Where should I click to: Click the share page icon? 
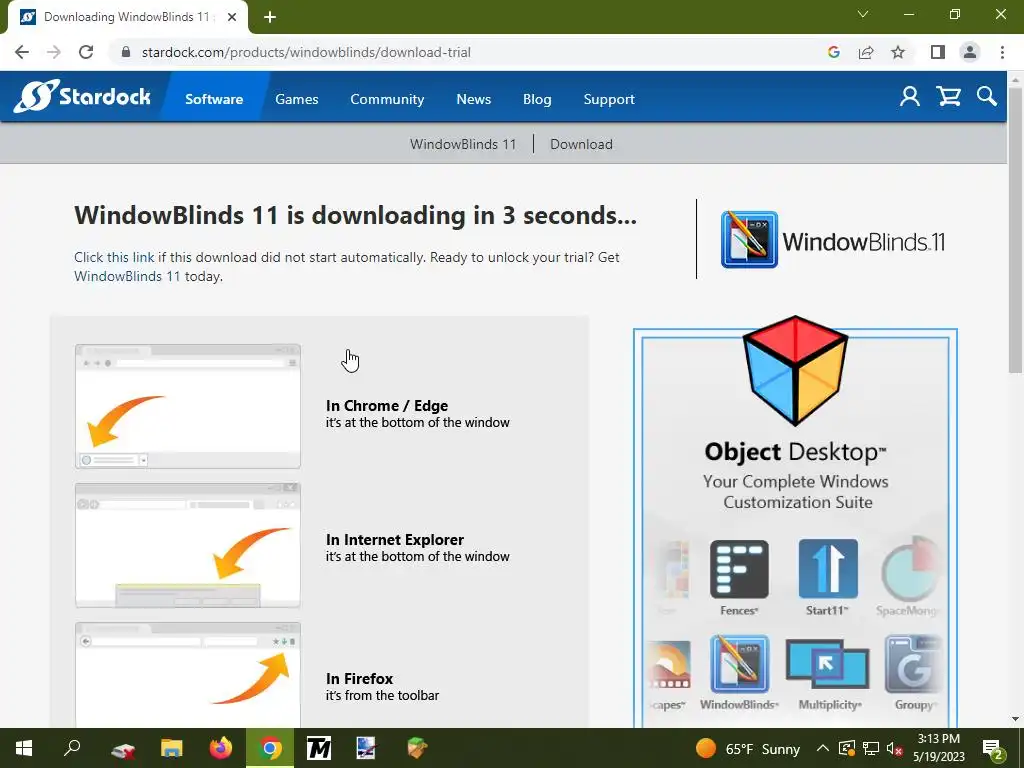coord(866,52)
